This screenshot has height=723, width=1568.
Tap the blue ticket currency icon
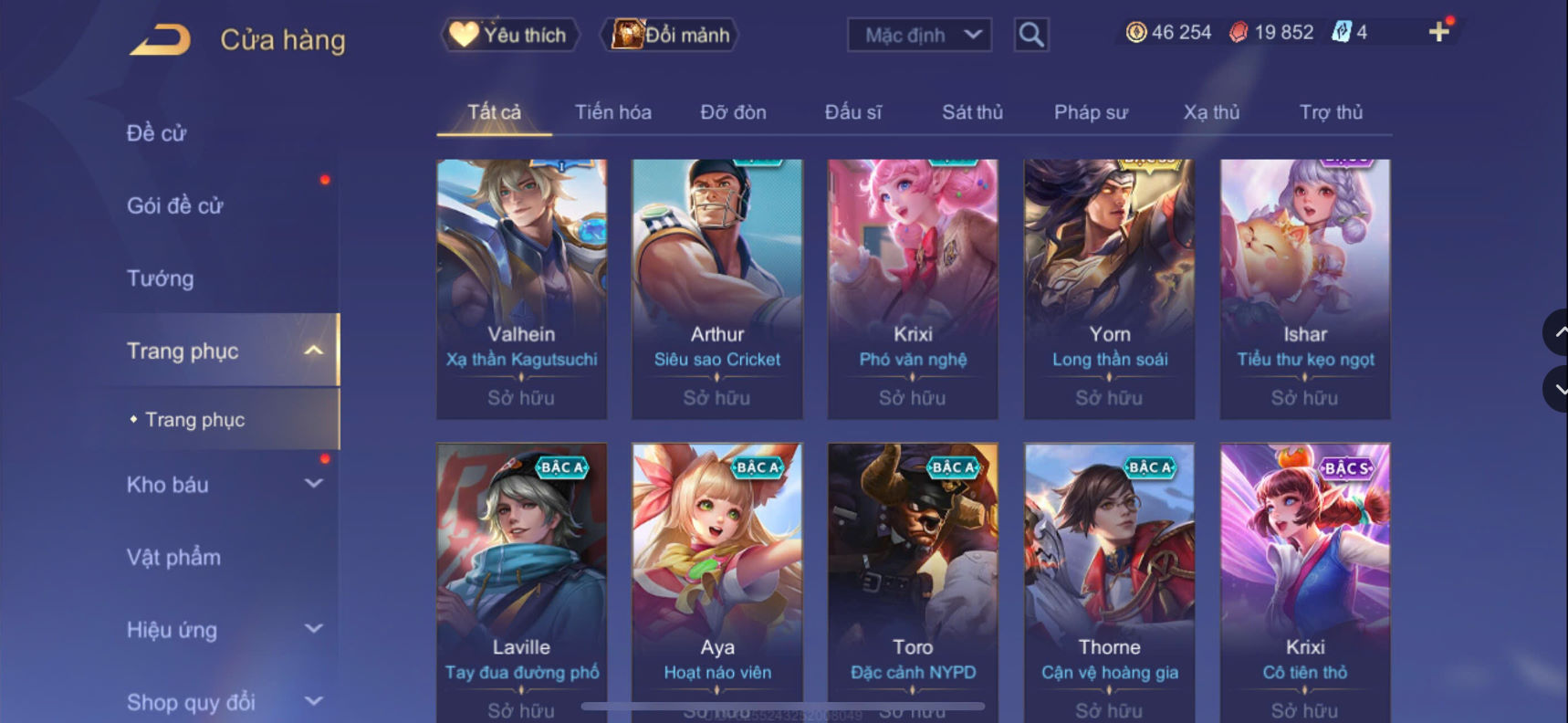(x=1341, y=33)
